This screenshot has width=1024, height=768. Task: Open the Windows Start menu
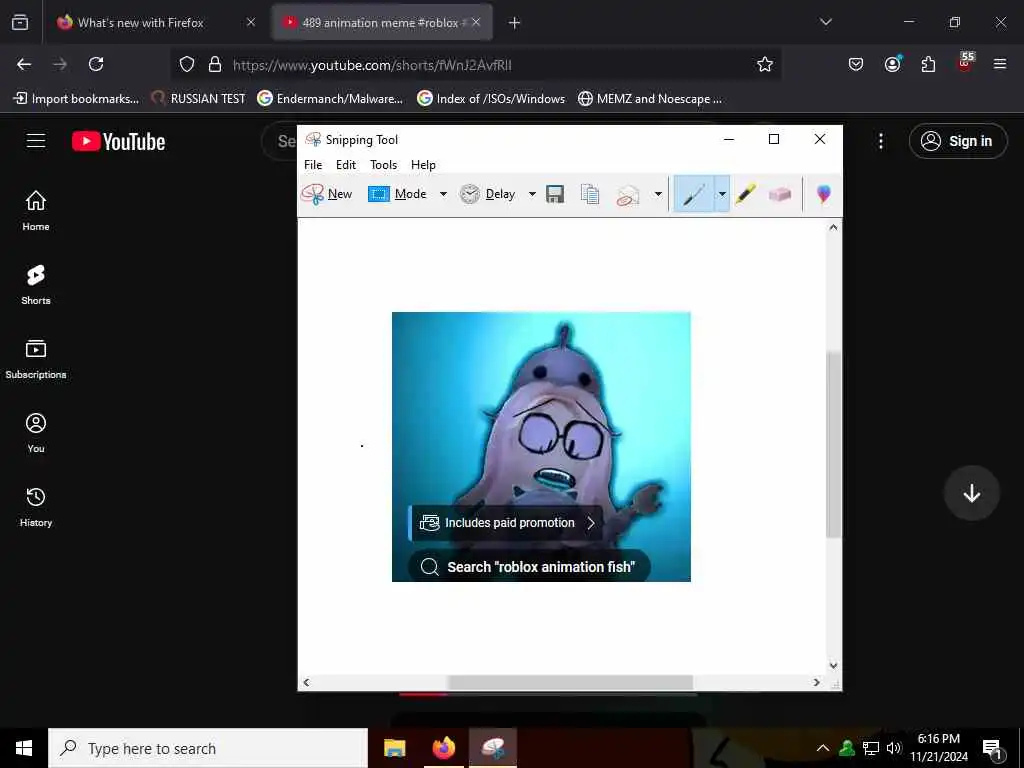[24, 748]
